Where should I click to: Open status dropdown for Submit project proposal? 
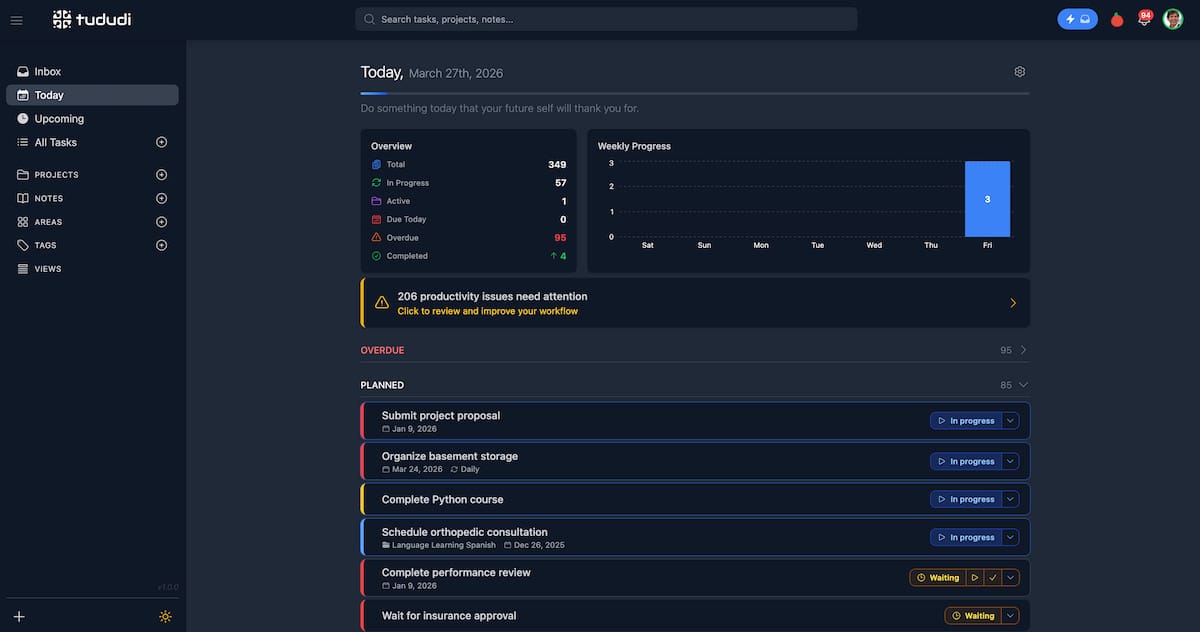click(1010, 421)
